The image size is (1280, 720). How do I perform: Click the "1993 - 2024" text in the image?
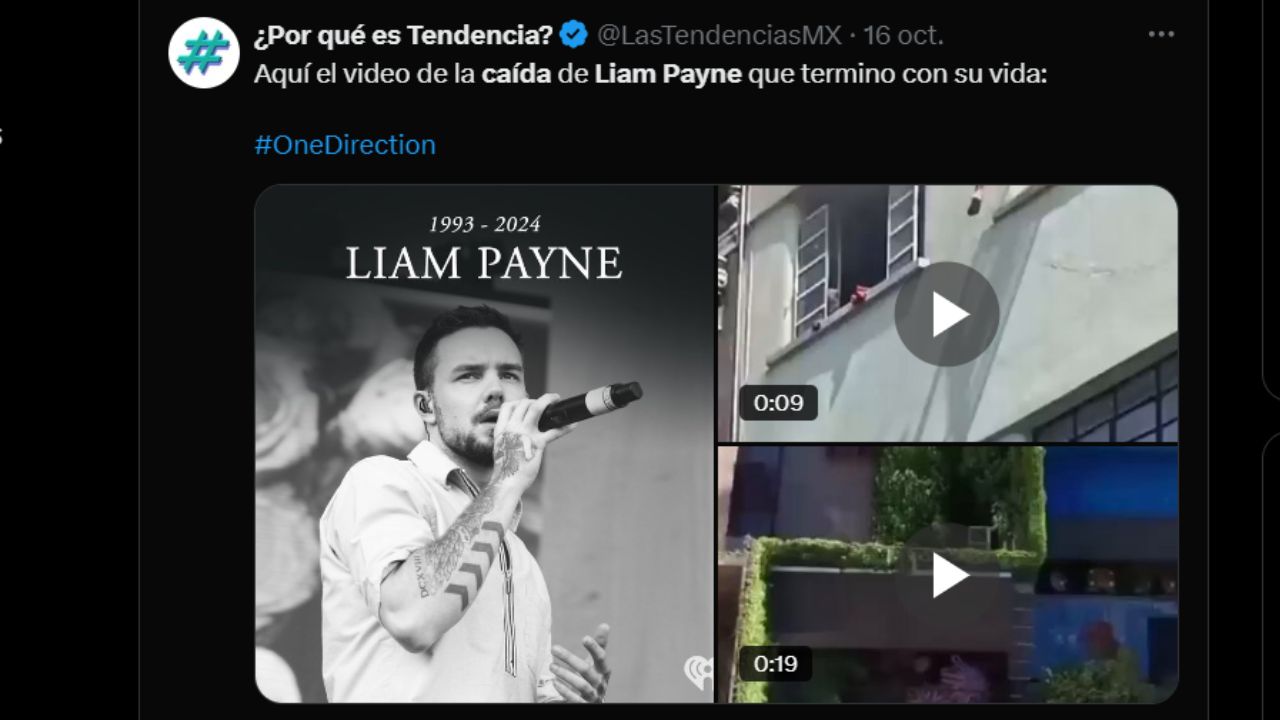click(484, 224)
